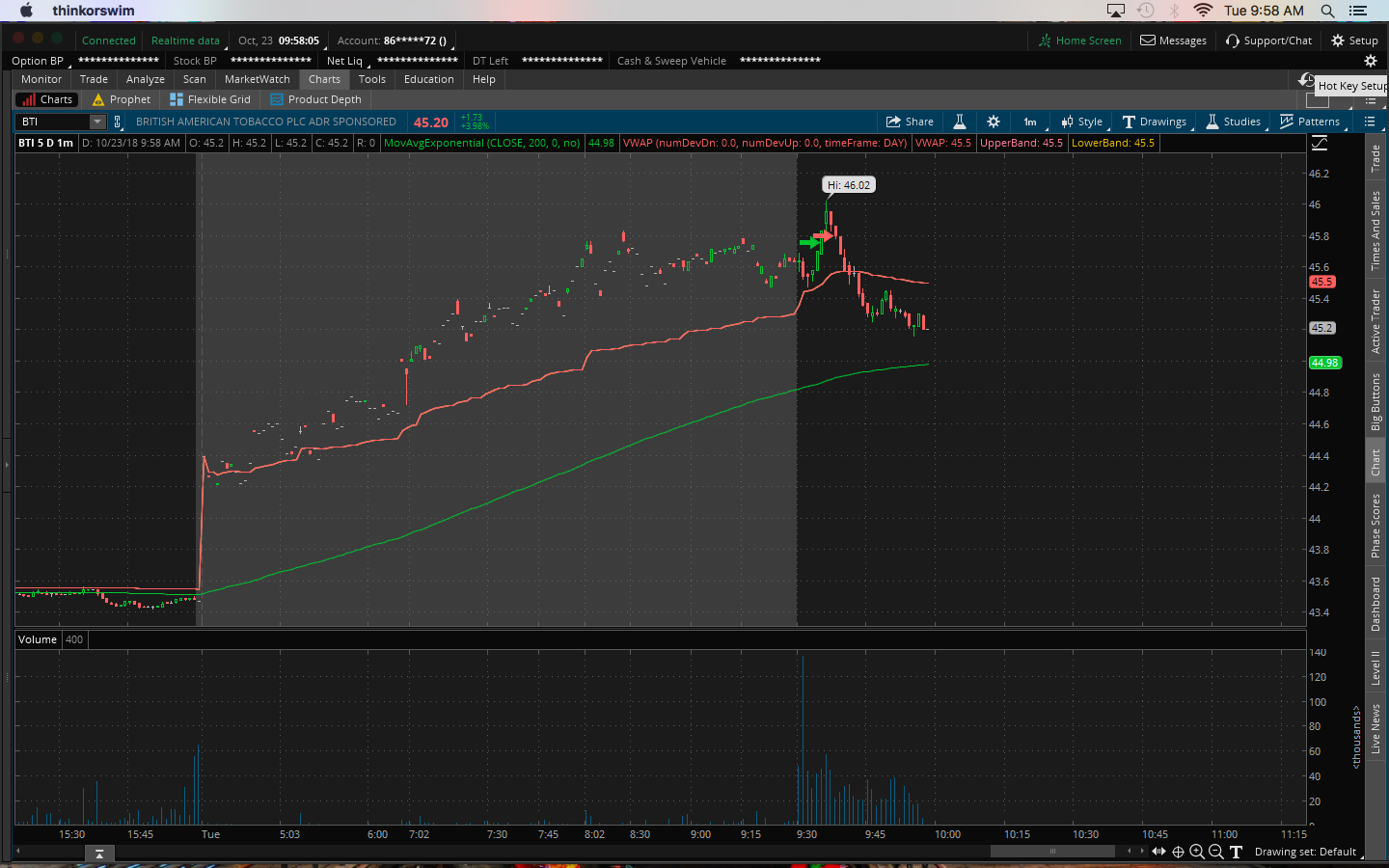Click the Connected status indicator
Image resolution: width=1389 pixels, height=868 pixels.
click(x=108, y=41)
